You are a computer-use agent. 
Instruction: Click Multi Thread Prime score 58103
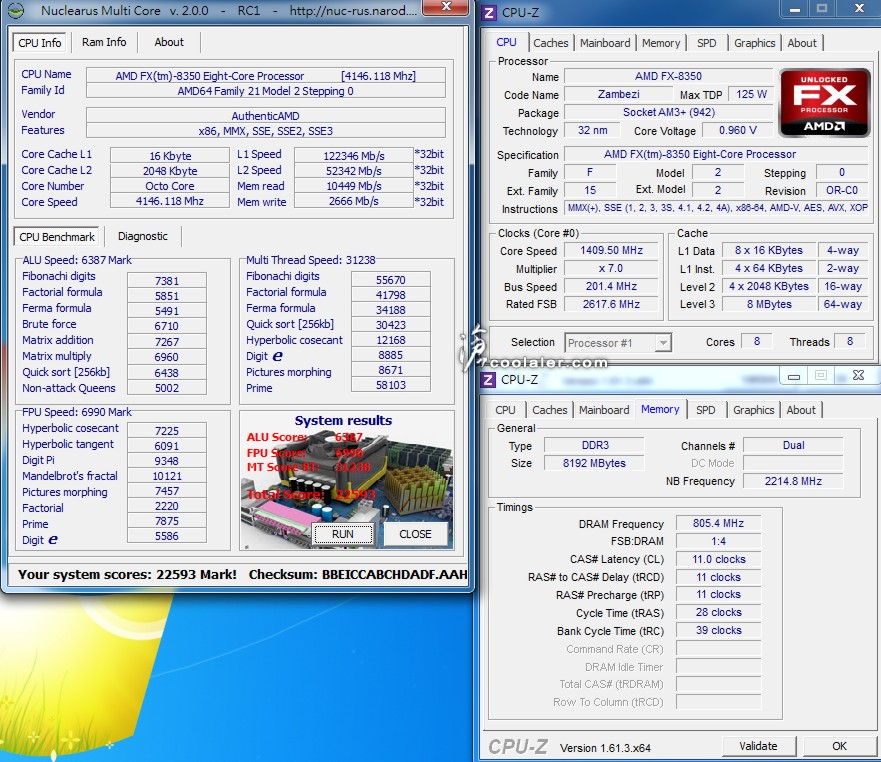coord(390,385)
